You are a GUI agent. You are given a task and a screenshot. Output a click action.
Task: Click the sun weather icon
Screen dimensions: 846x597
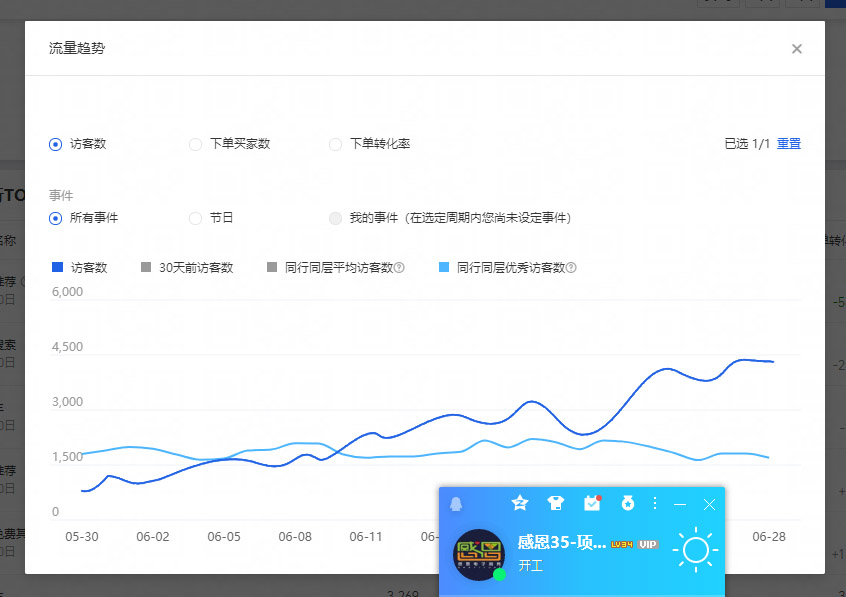pyautogui.click(x=695, y=550)
